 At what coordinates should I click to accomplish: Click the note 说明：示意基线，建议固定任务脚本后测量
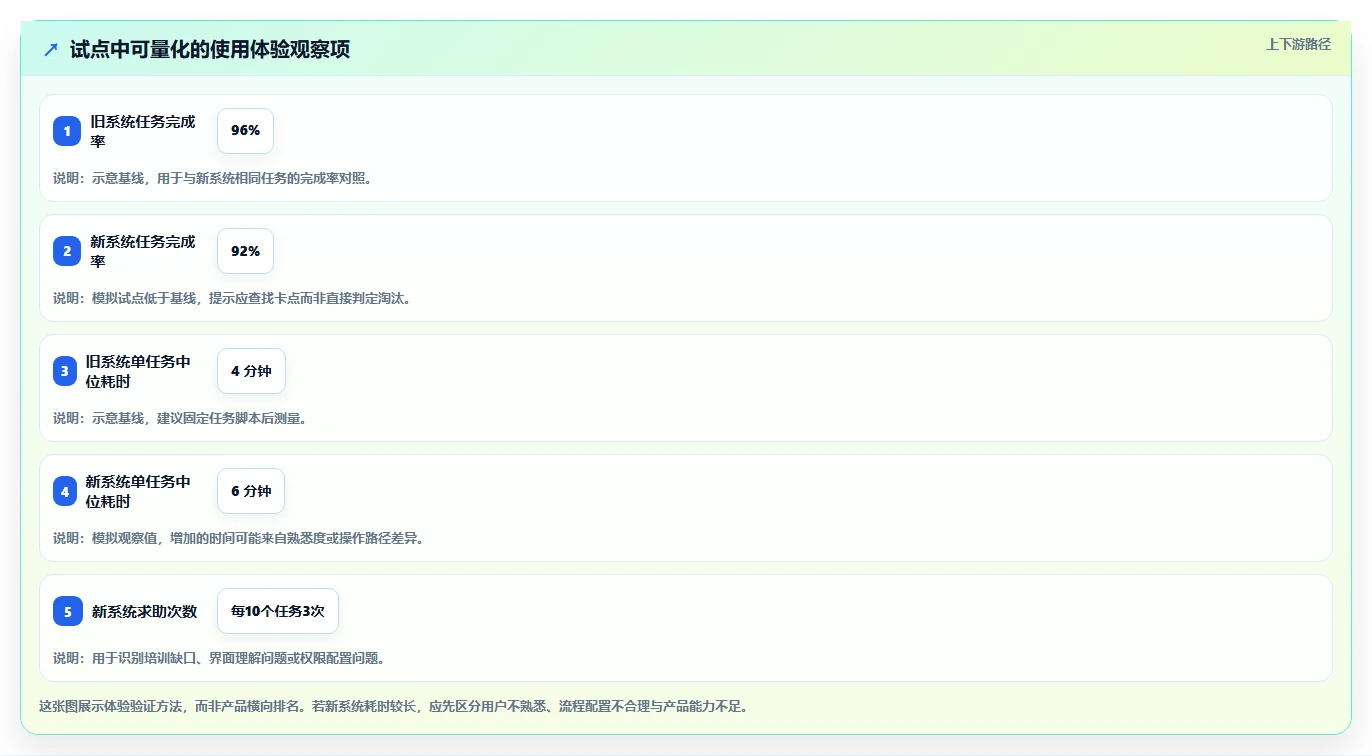point(180,418)
